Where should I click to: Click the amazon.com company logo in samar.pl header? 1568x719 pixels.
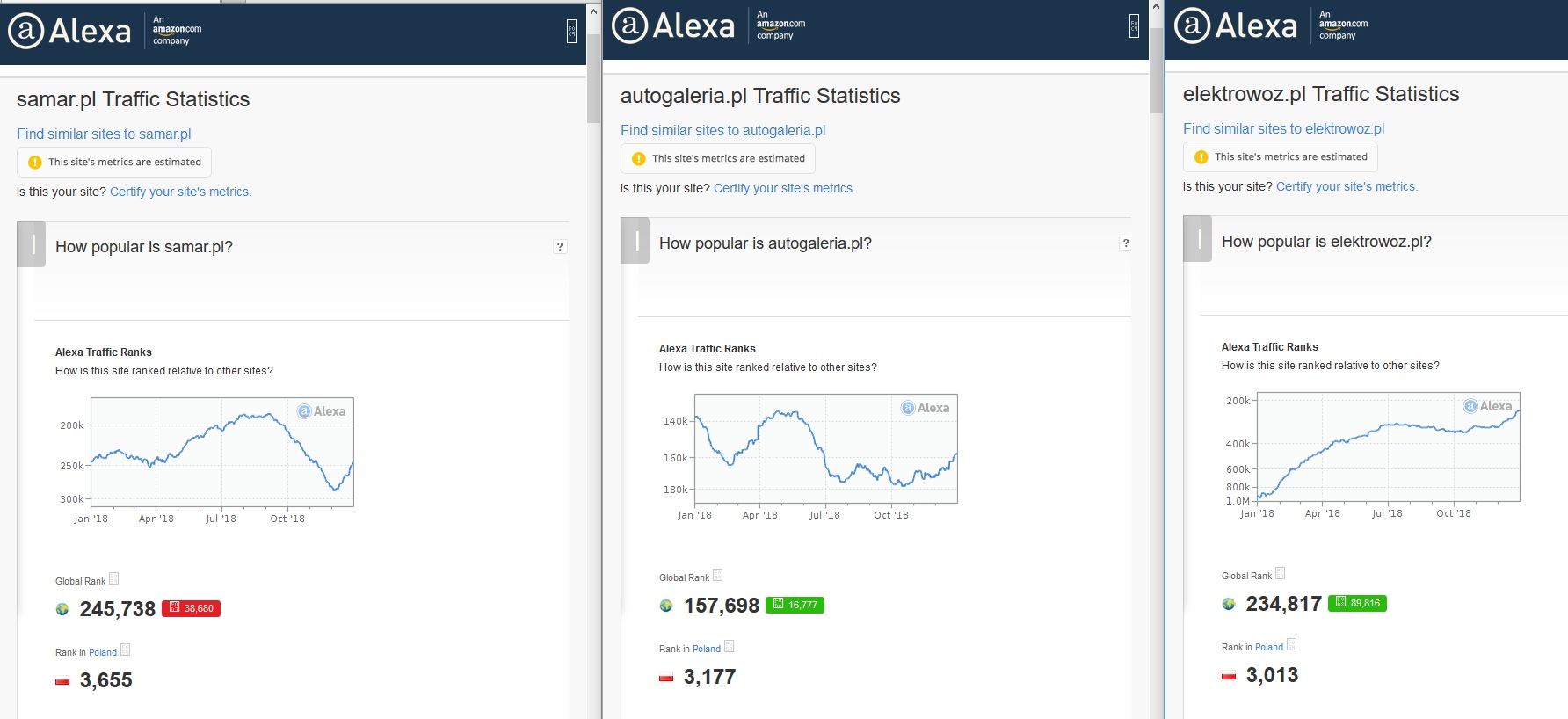tap(177, 30)
